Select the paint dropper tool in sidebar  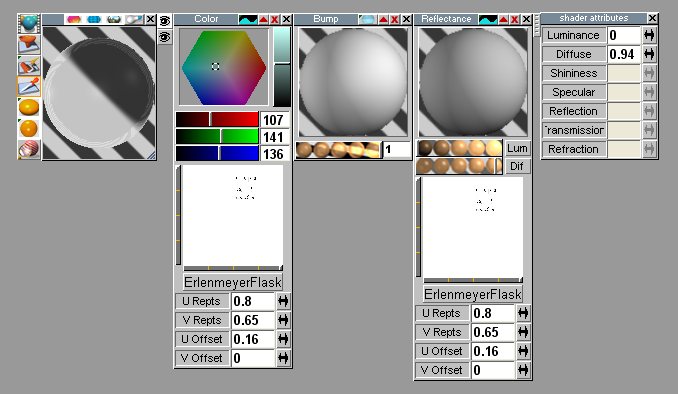pos(29,86)
